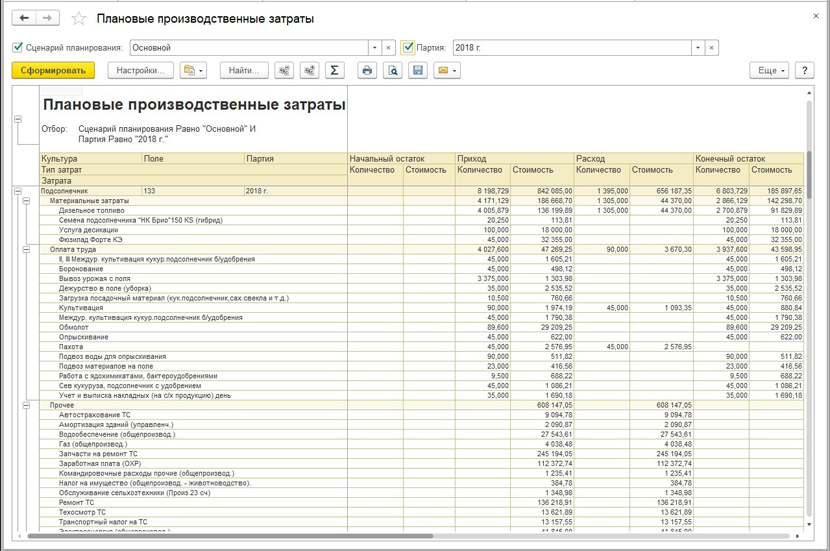The image size is (830, 551).
Task: Click the 'Сформировать' button
Action: tap(53, 71)
